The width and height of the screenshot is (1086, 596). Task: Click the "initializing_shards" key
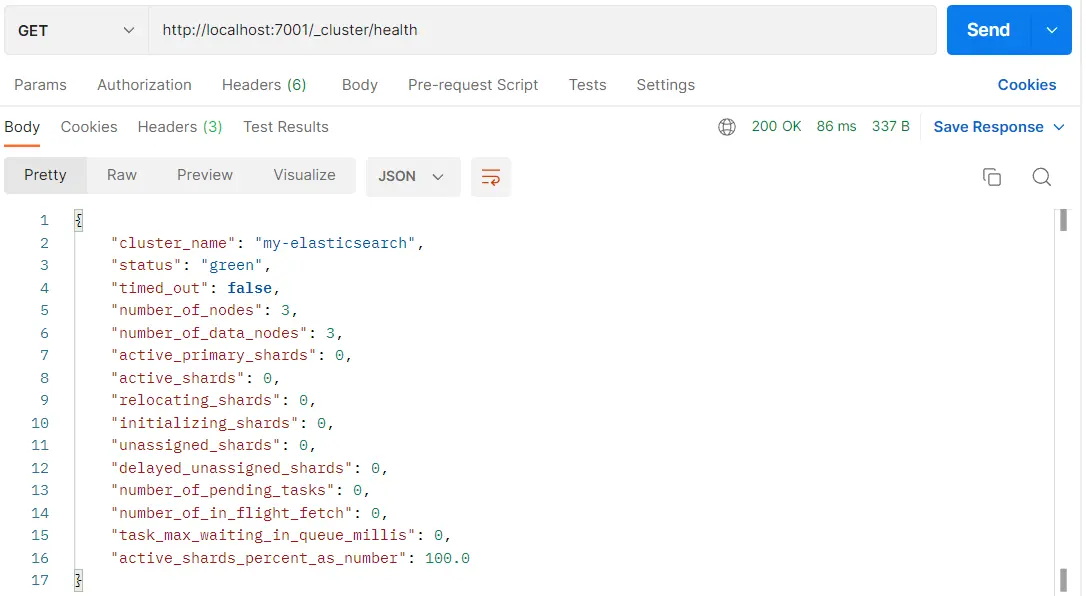coord(205,423)
